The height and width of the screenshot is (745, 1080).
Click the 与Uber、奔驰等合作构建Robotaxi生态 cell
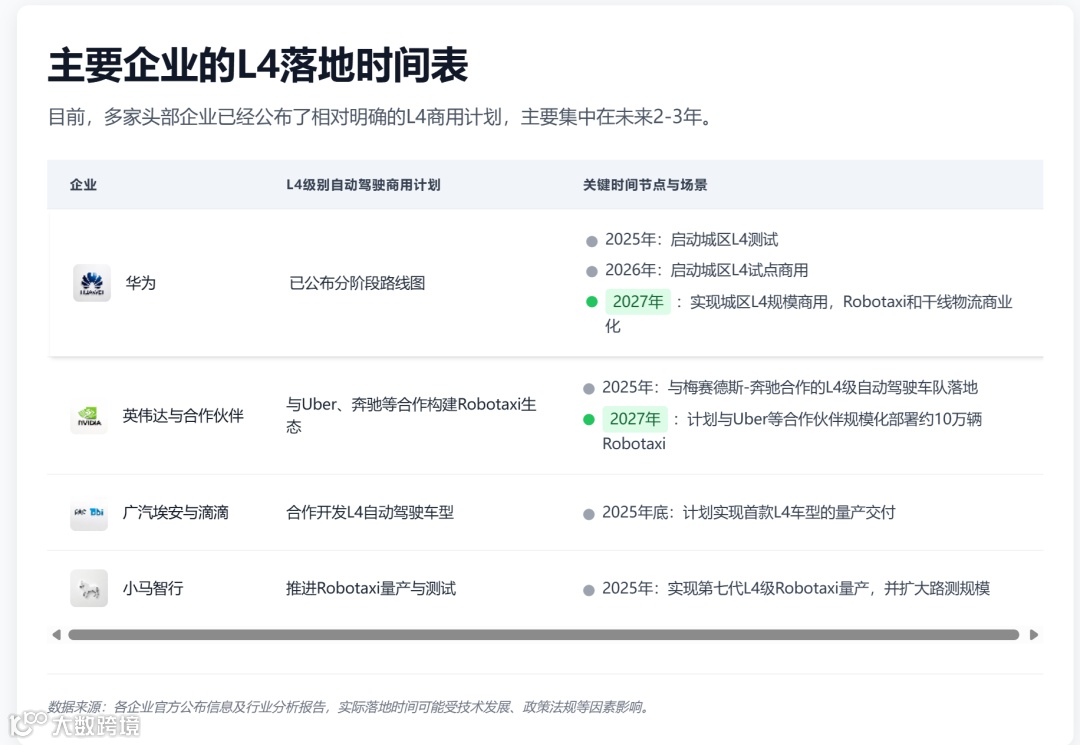(x=411, y=415)
